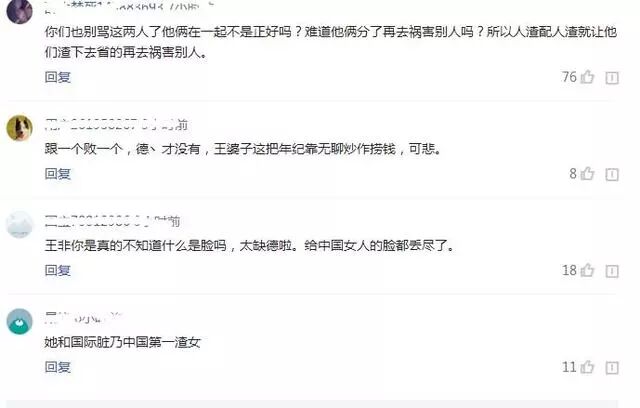Open the pale white avatar profile

[x=20, y=224]
